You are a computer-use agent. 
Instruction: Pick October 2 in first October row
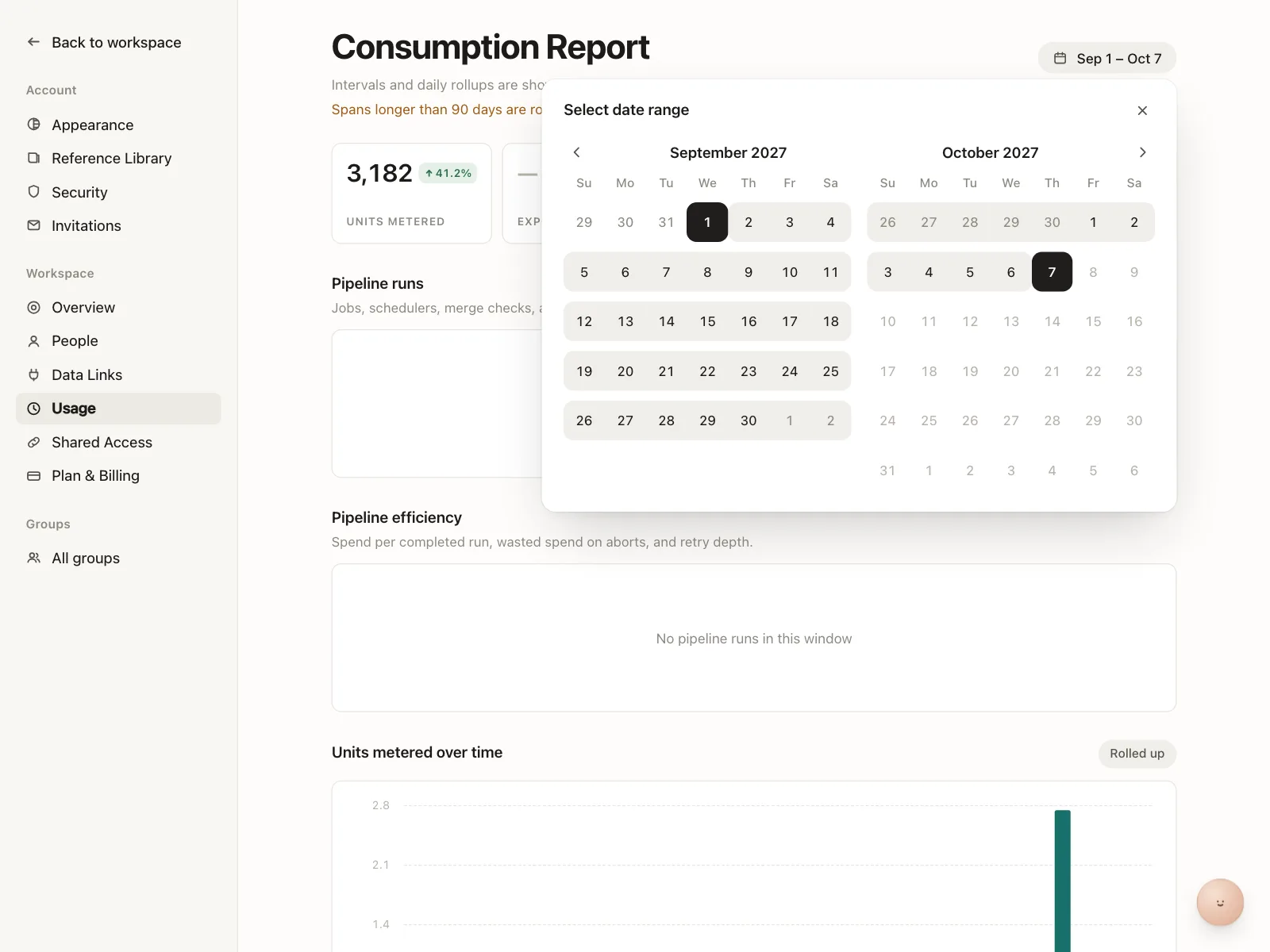tap(1134, 222)
